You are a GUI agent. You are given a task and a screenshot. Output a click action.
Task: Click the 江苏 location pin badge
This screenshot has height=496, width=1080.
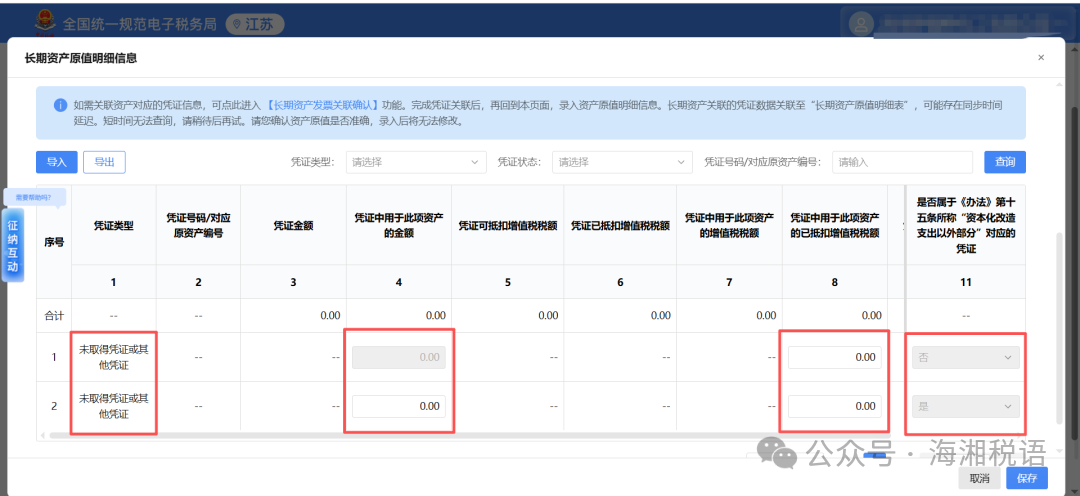tap(251, 24)
